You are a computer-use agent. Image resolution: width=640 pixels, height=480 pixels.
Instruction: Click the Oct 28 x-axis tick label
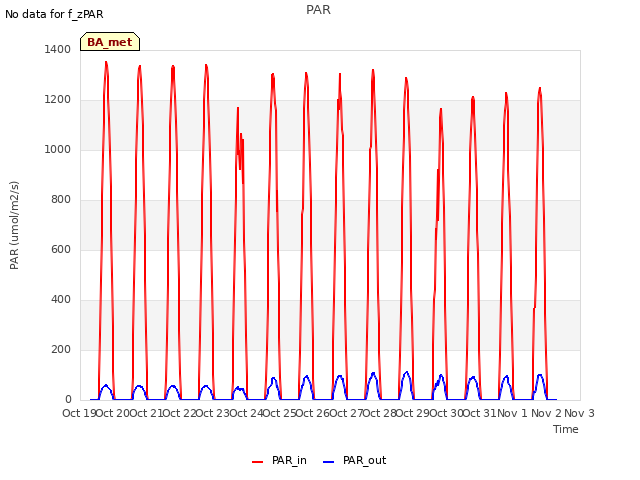pos(380,413)
